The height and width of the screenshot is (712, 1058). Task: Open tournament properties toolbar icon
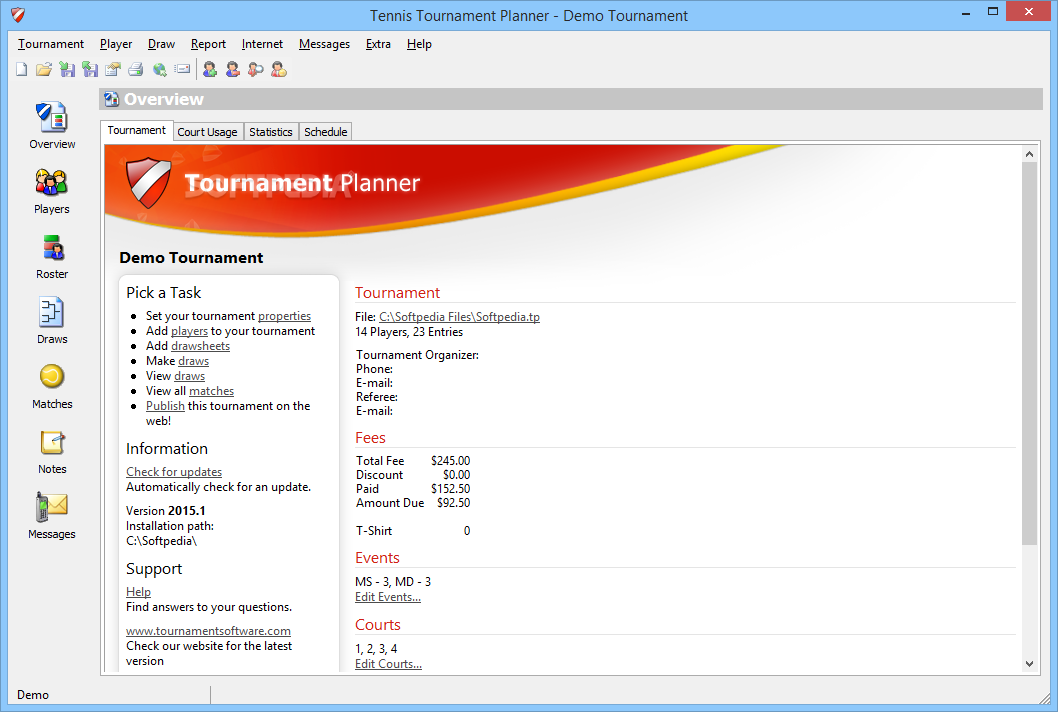[113, 70]
